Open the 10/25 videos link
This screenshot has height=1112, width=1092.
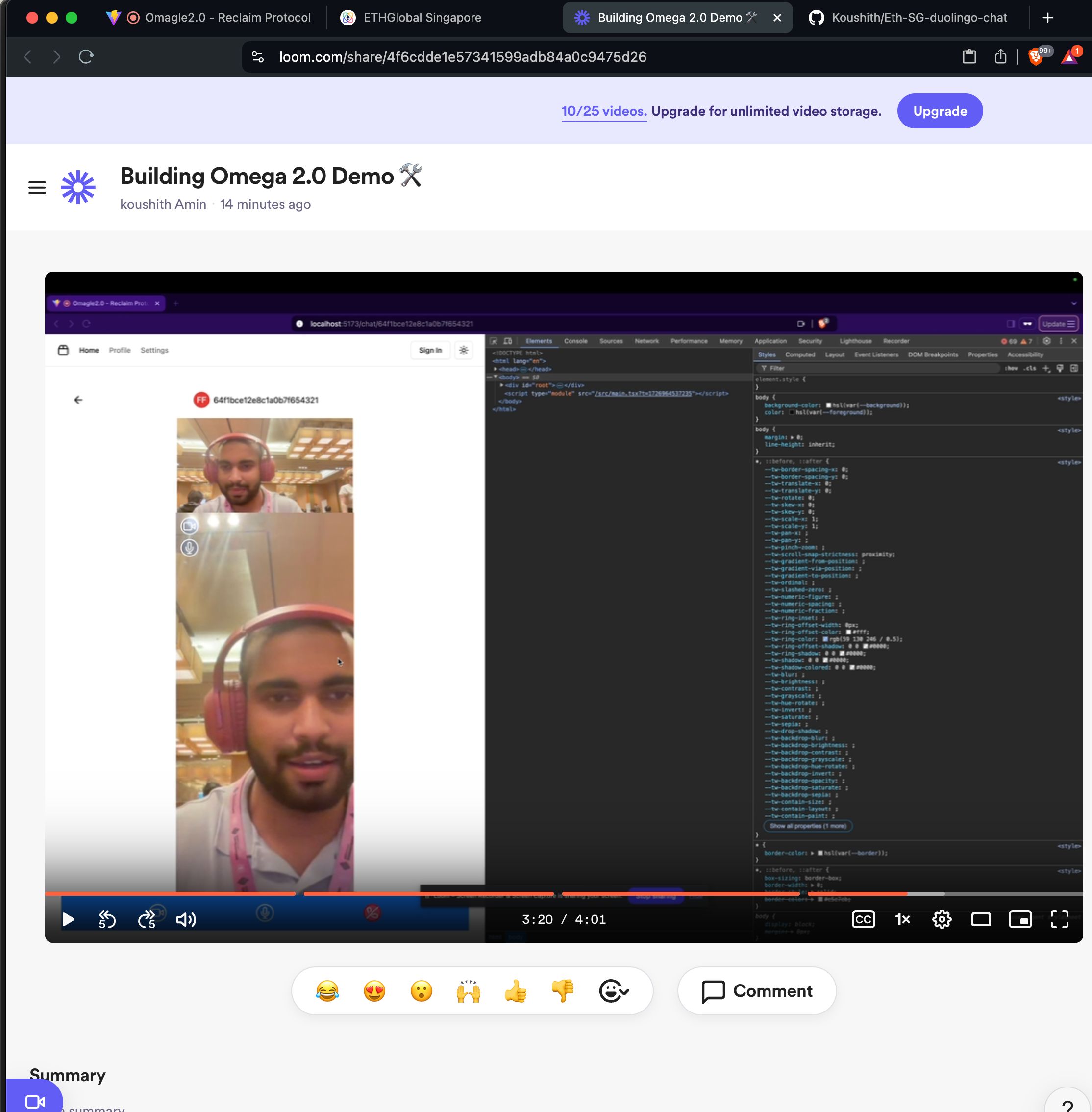604,111
